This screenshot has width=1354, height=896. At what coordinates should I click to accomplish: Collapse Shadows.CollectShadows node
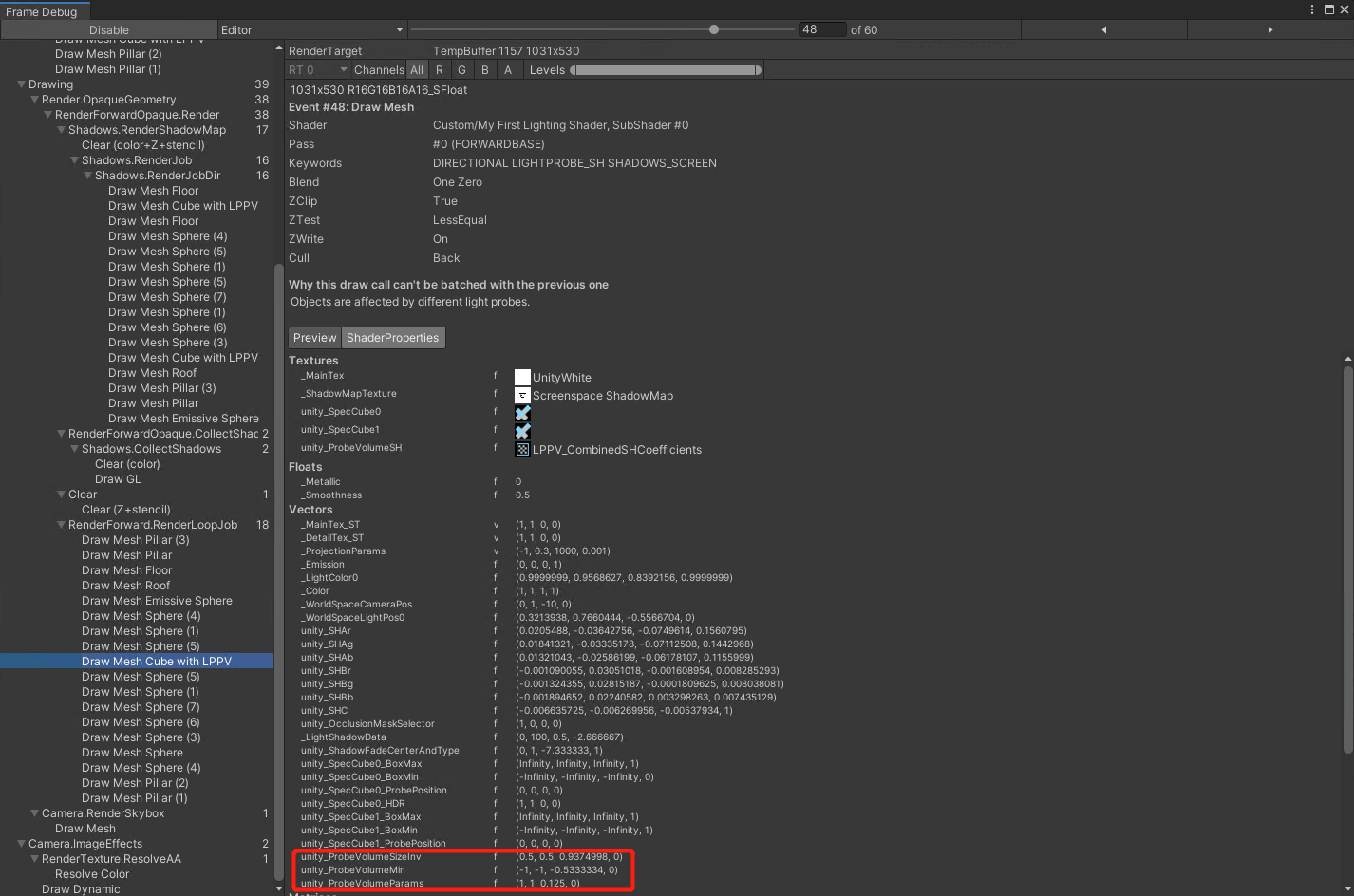point(74,449)
